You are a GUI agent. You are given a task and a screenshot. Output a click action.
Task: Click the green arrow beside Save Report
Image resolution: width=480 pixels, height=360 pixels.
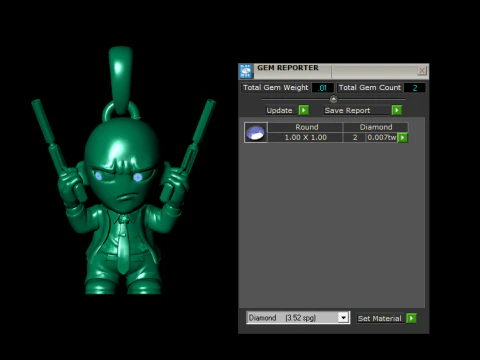pyautogui.click(x=397, y=110)
